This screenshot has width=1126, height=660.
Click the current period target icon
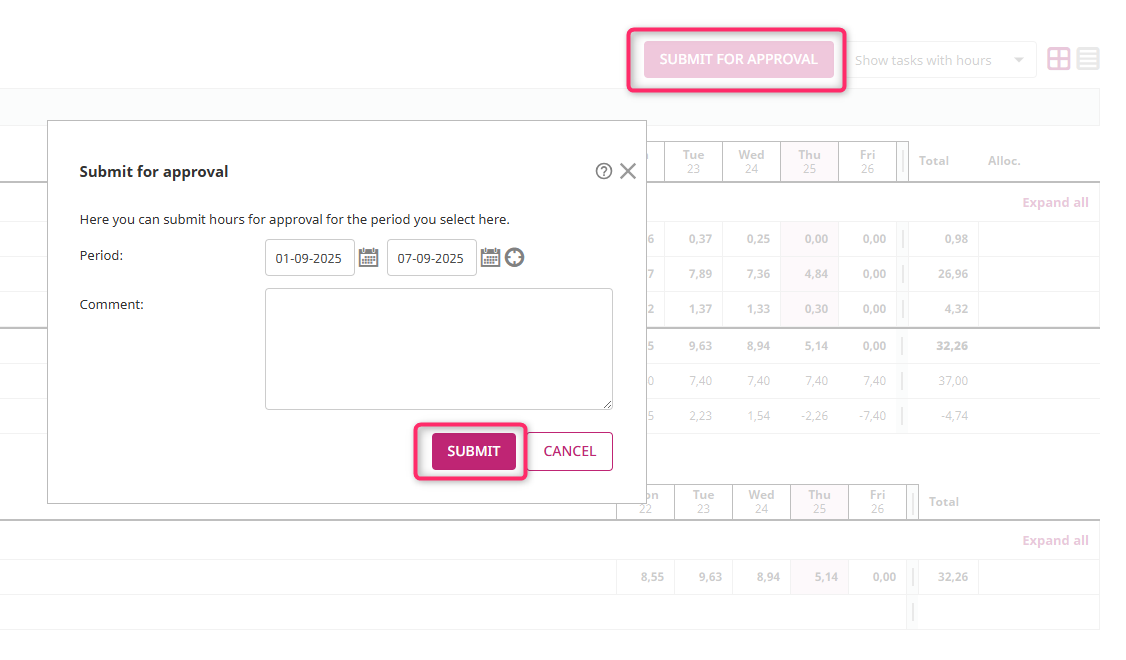(x=514, y=258)
